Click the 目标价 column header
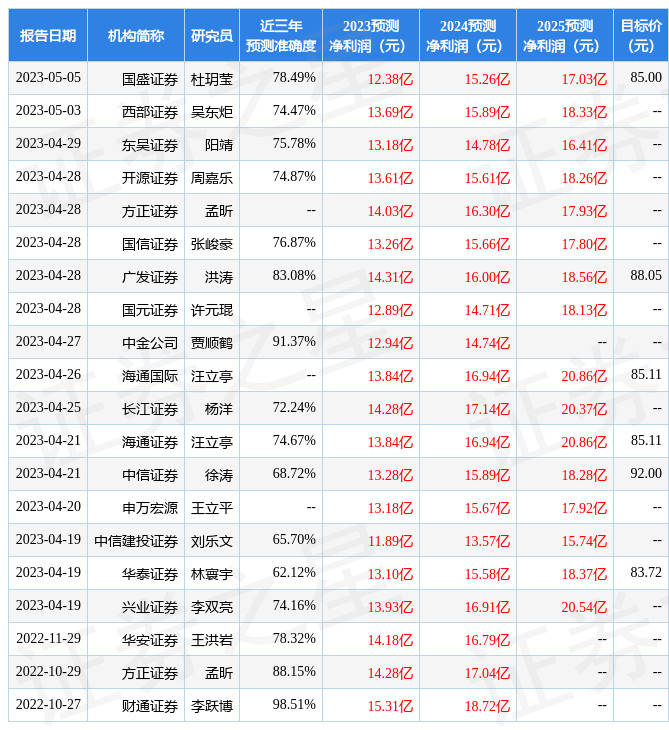669x730 pixels. [641, 35]
